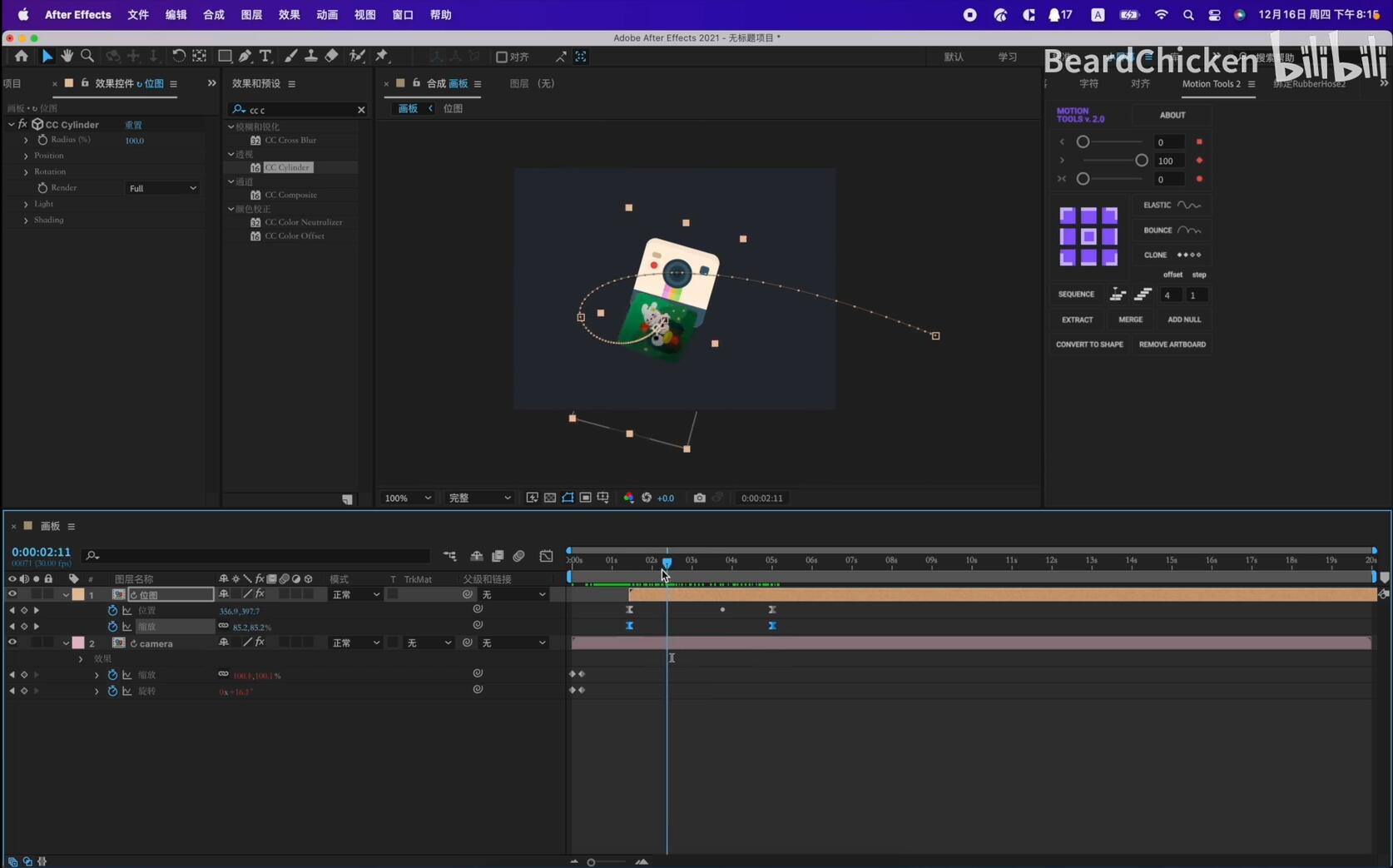
Task: Toggle the 旋转 stopwatch on the camera layer
Action: (x=112, y=691)
